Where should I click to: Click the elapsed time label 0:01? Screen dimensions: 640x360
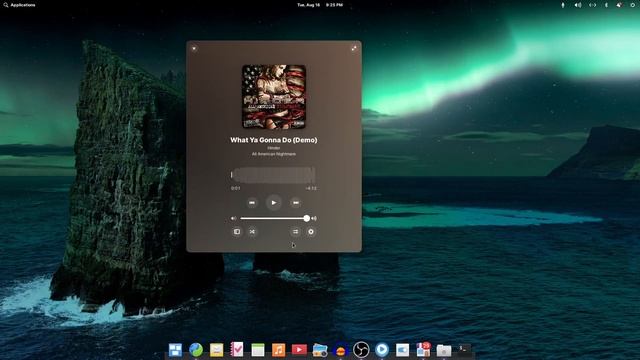[x=236, y=188]
